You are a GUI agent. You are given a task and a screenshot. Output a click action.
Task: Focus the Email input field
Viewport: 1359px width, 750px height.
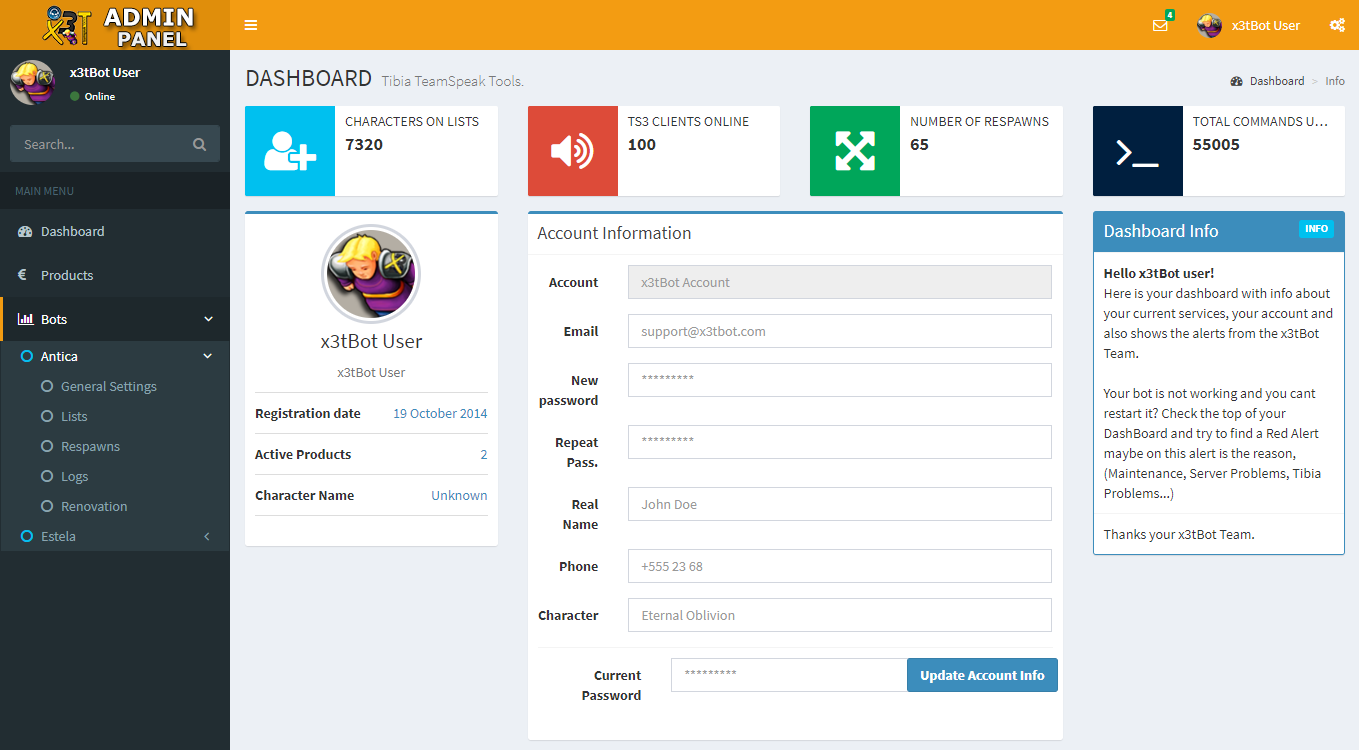(840, 331)
